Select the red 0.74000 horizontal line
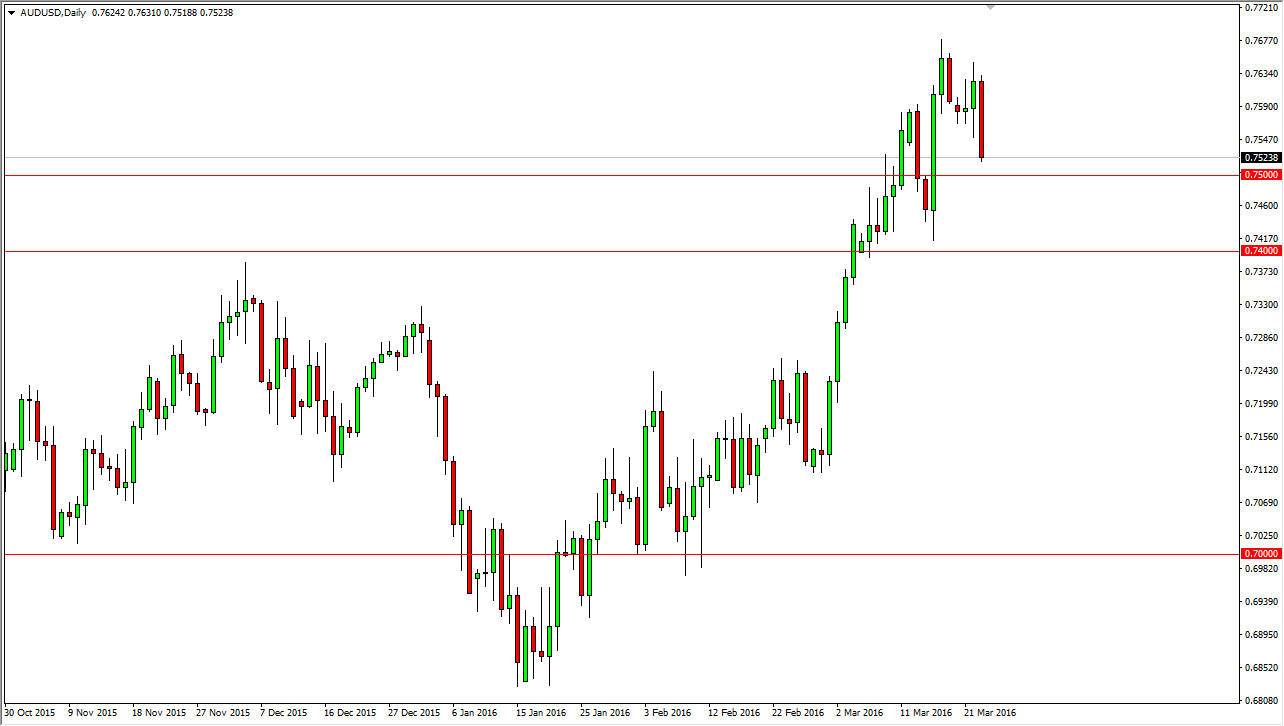This screenshot has height=726, width=1284. point(600,252)
